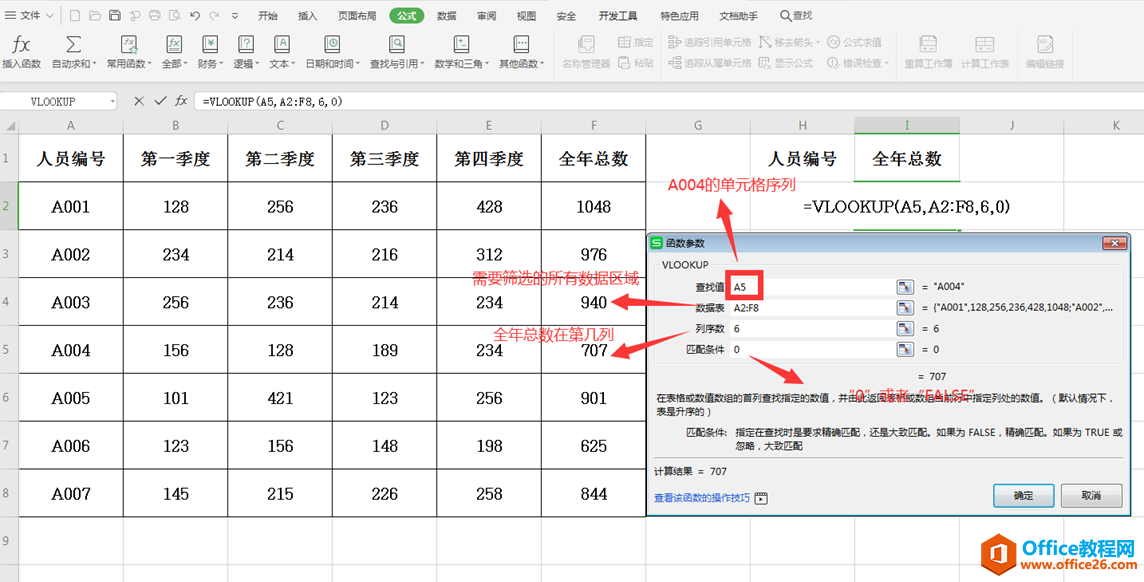This screenshot has width=1144, height=582.
Task: Click the 查找与引用 book icon
Action: [397, 44]
